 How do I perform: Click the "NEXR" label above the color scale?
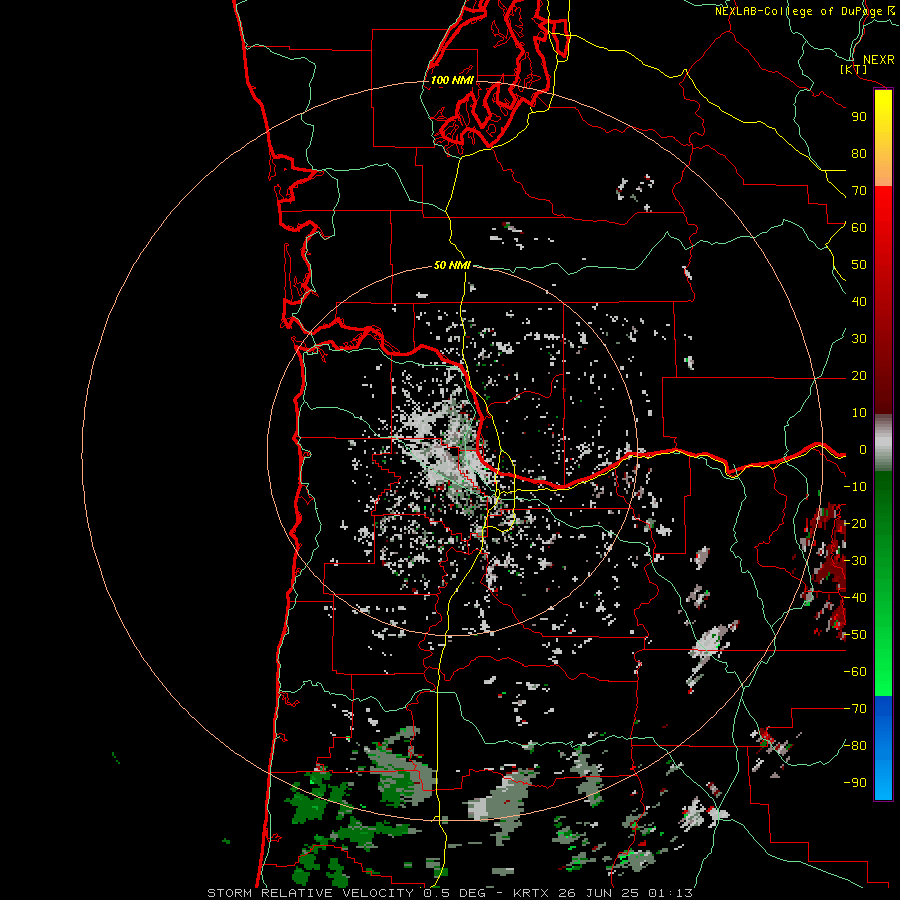click(879, 60)
